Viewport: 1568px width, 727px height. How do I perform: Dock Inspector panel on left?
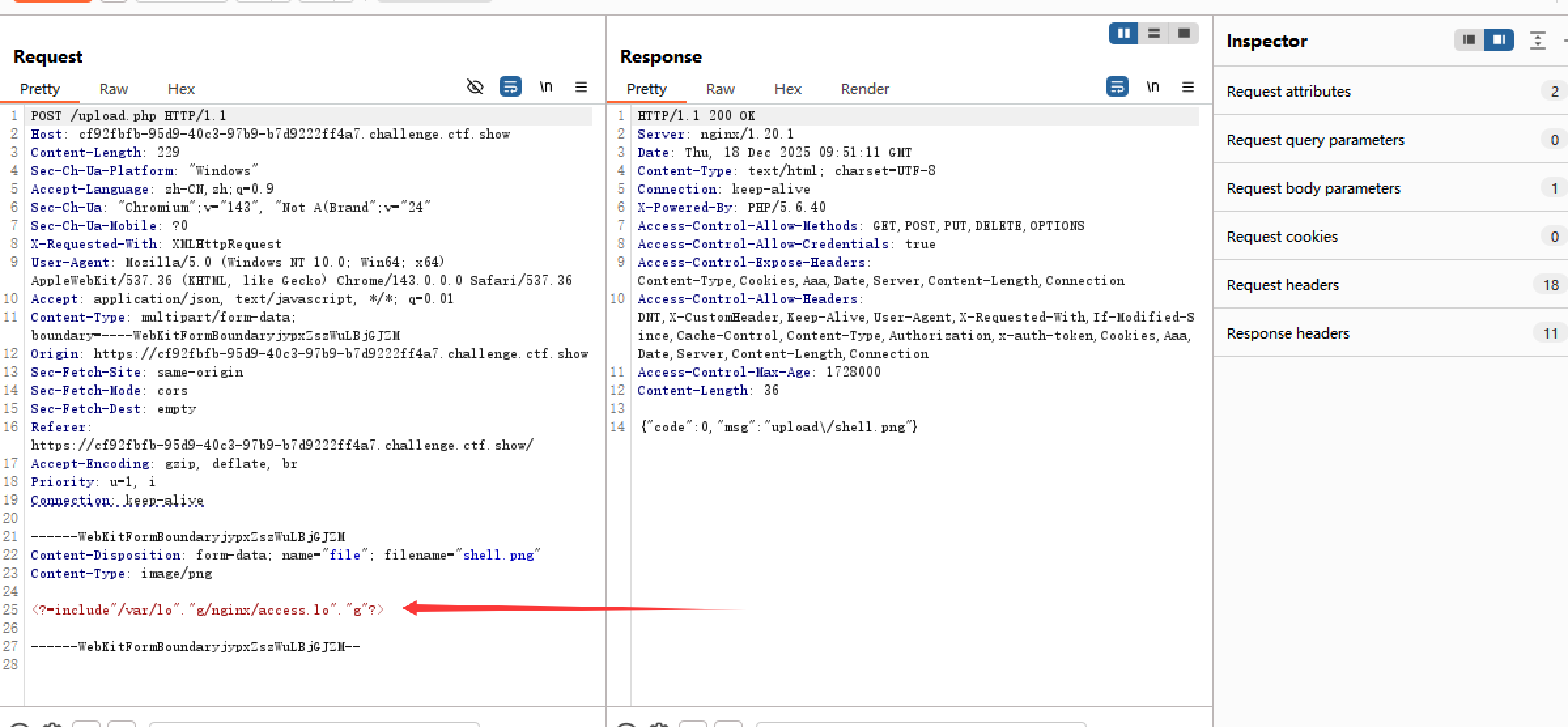[1469, 40]
